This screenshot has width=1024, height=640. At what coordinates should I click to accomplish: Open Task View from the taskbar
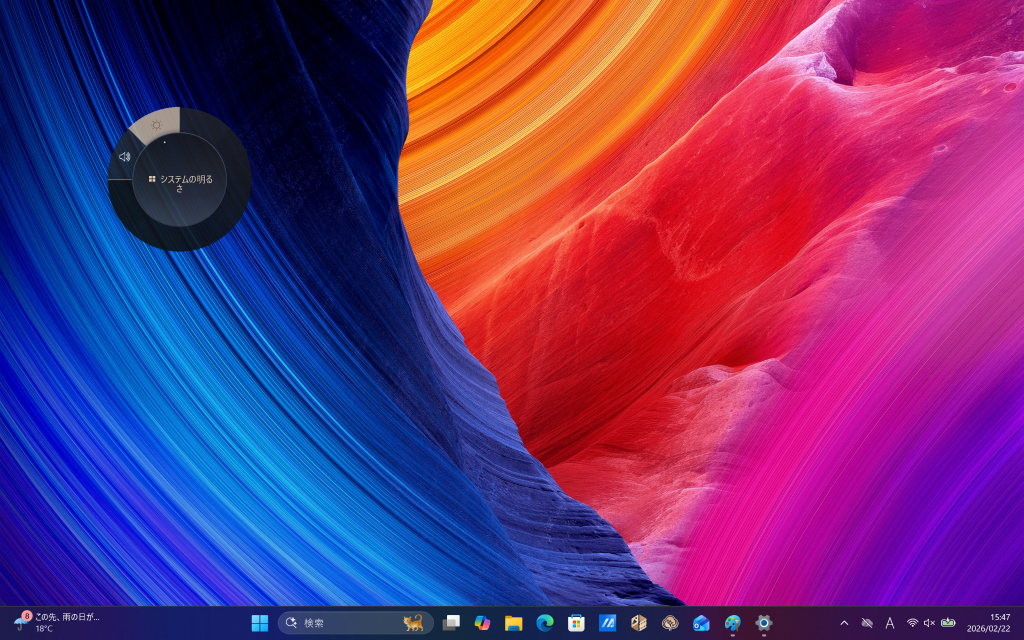[451, 623]
